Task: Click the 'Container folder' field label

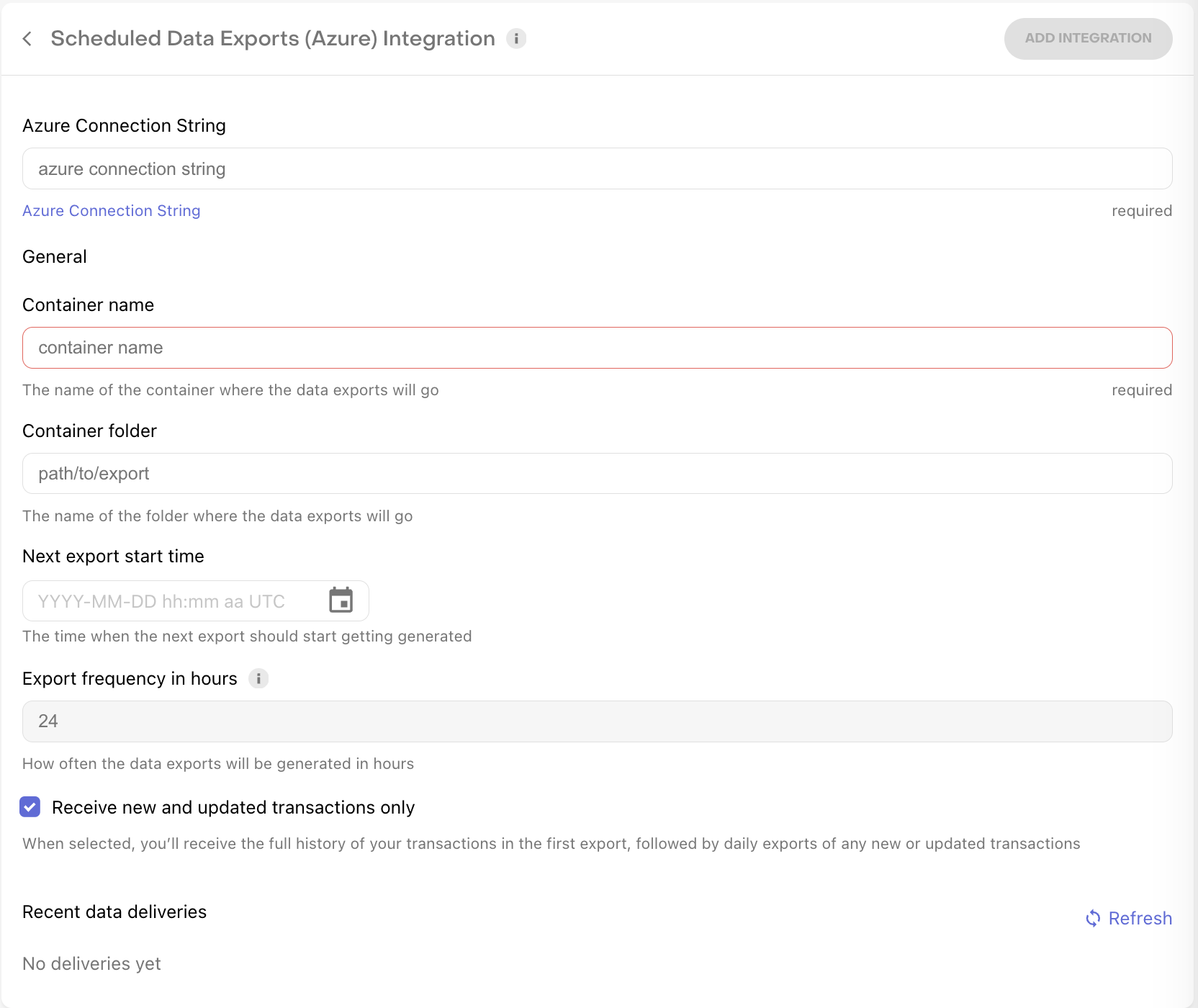Action: [x=89, y=431]
